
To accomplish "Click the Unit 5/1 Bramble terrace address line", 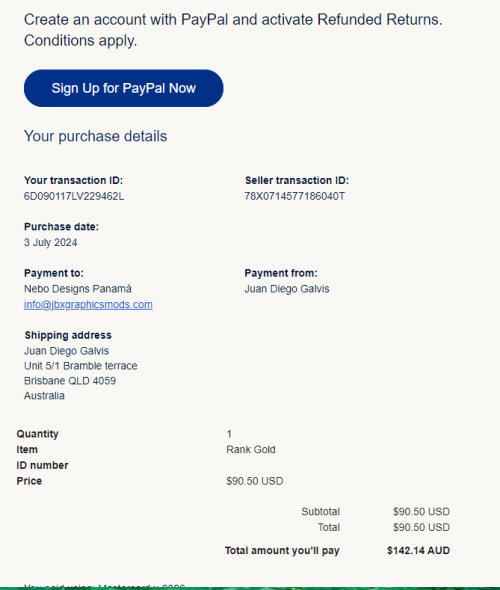I will pyautogui.click(x=81, y=366).
